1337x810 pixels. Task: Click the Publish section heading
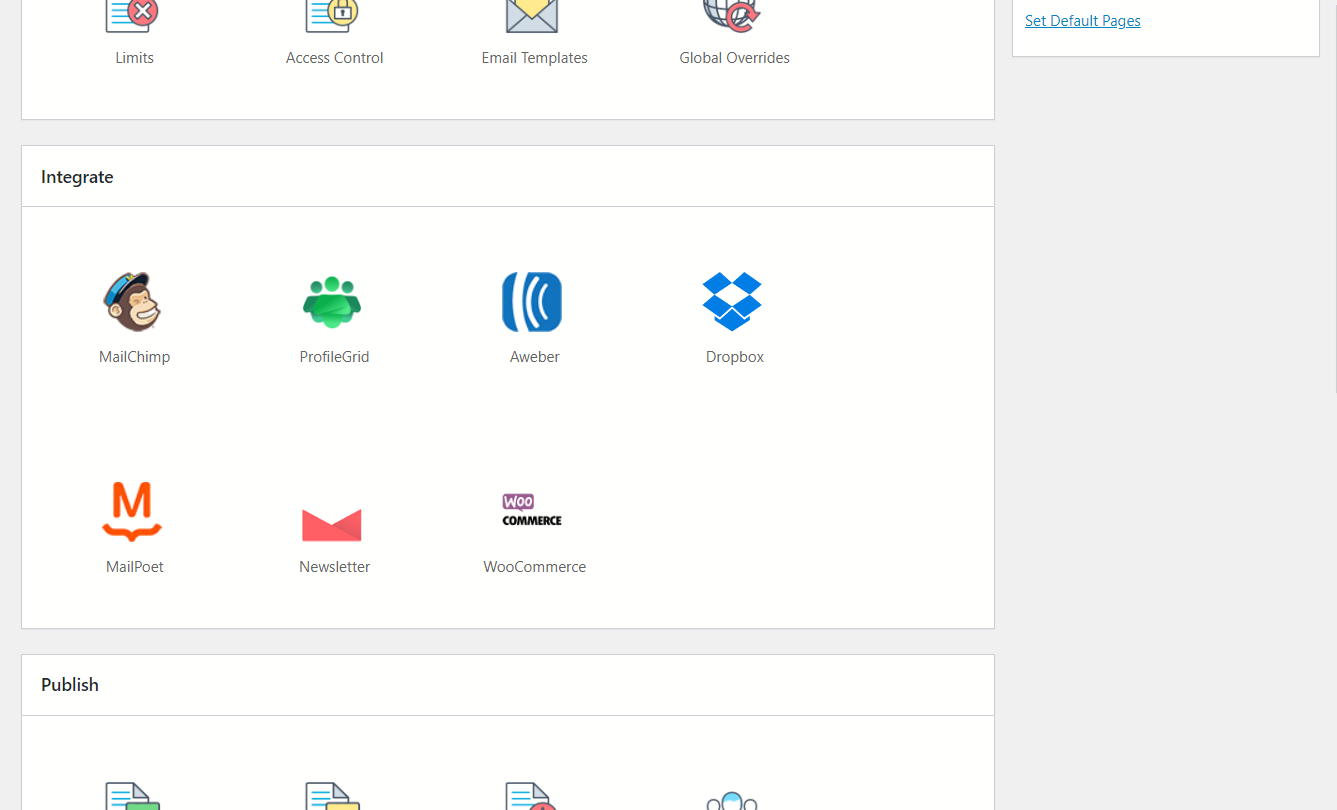click(x=70, y=685)
